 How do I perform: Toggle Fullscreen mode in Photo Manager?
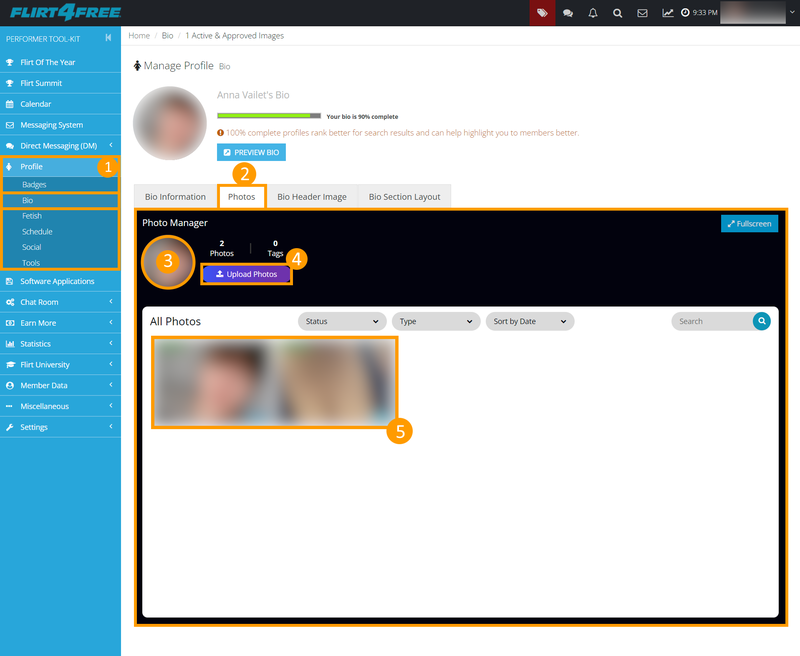click(x=749, y=223)
